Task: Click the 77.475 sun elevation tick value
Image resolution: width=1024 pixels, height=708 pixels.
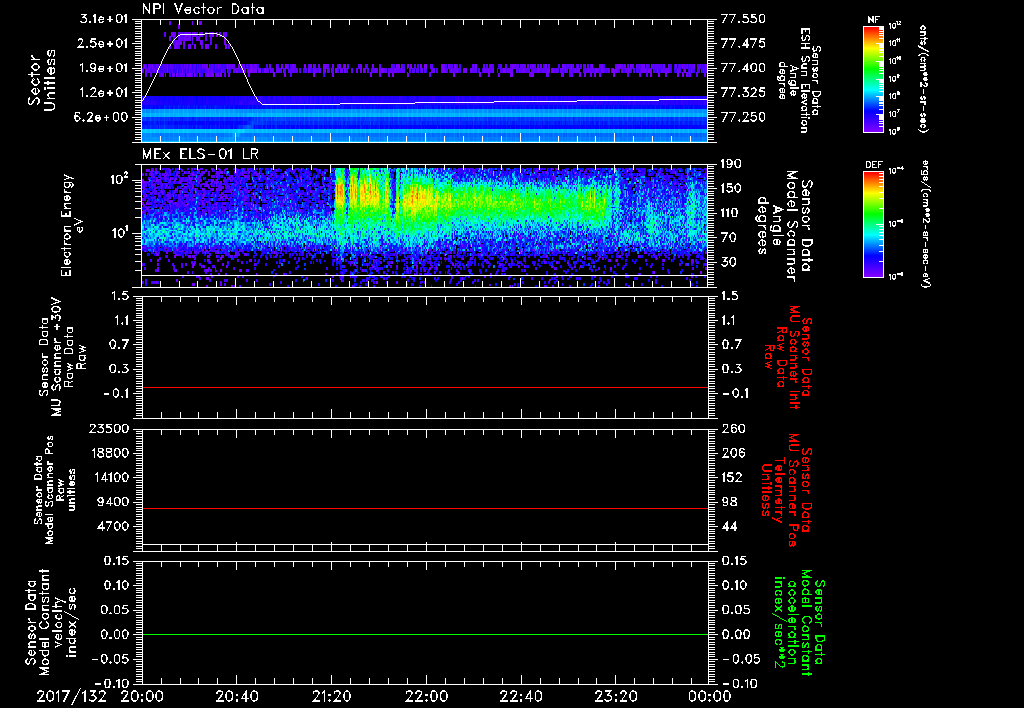Action: tap(743, 43)
